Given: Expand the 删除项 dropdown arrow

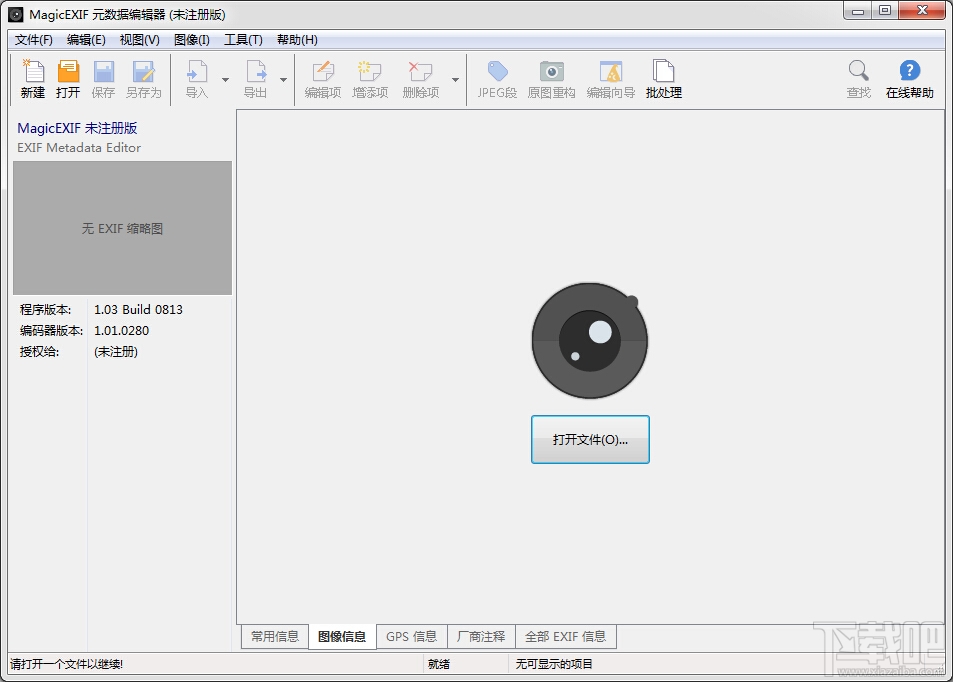Looking at the screenshot, I should pyautogui.click(x=455, y=80).
